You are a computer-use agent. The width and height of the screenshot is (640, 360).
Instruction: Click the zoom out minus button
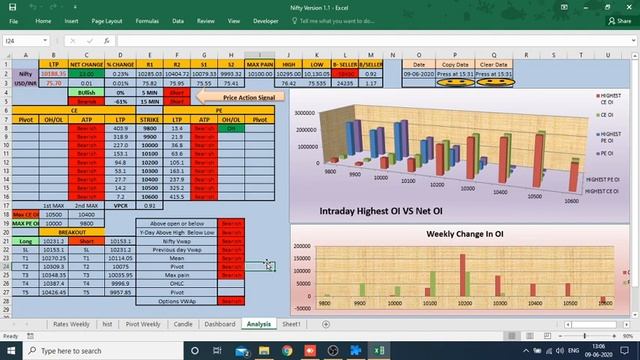[x=561, y=336]
